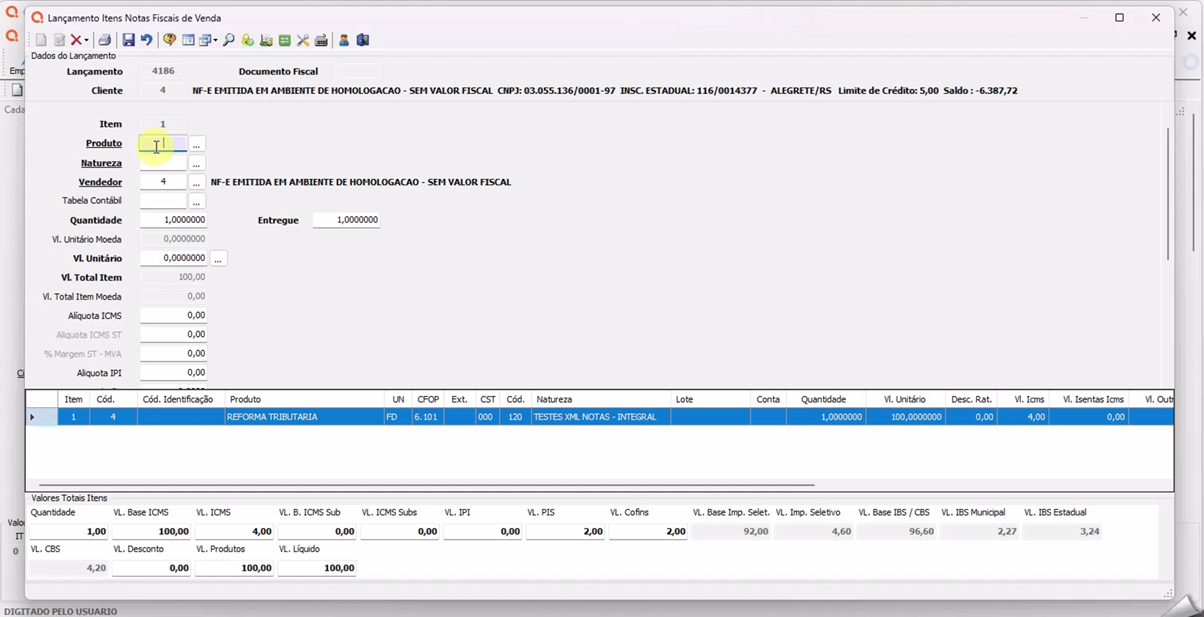Select the REFORMA TRIBUTARIA grid row
1204x617 pixels.
[300, 417]
